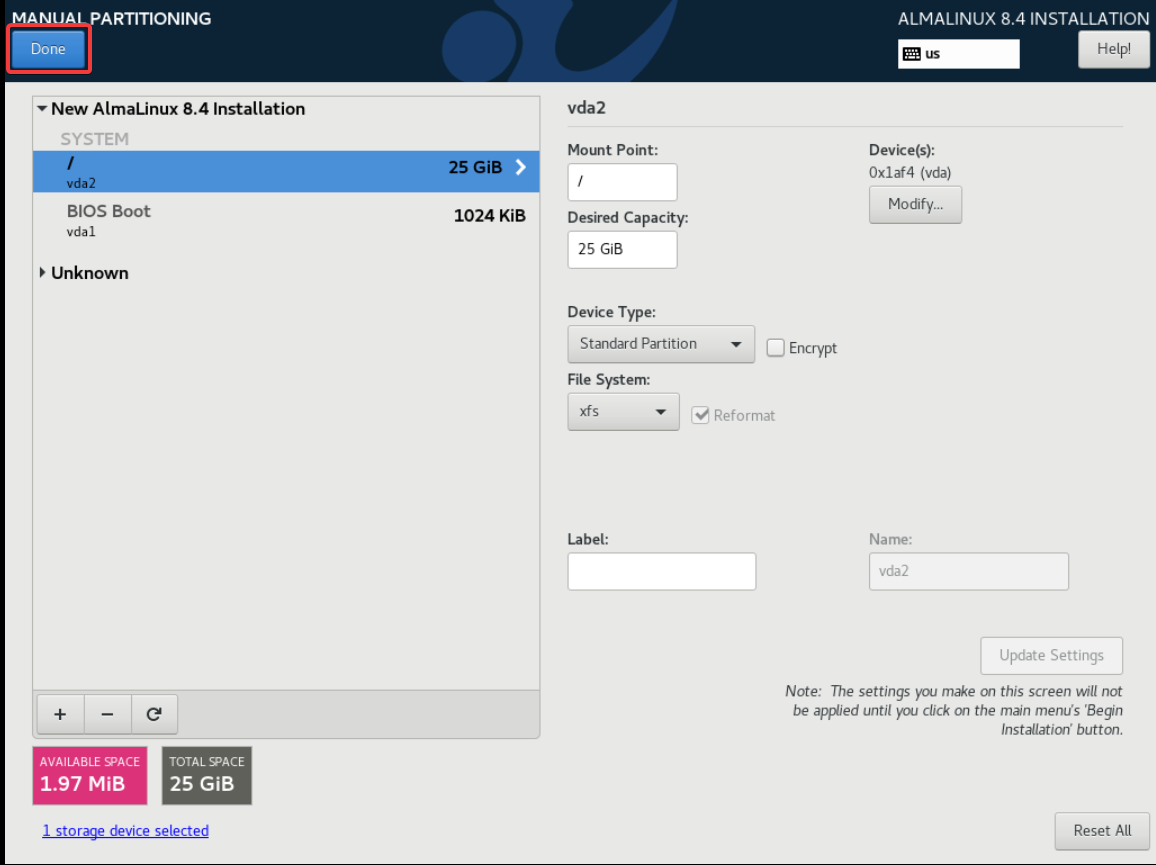1156x865 pixels.
Task: Open the 1 storage device selected link
Action: 125,831
